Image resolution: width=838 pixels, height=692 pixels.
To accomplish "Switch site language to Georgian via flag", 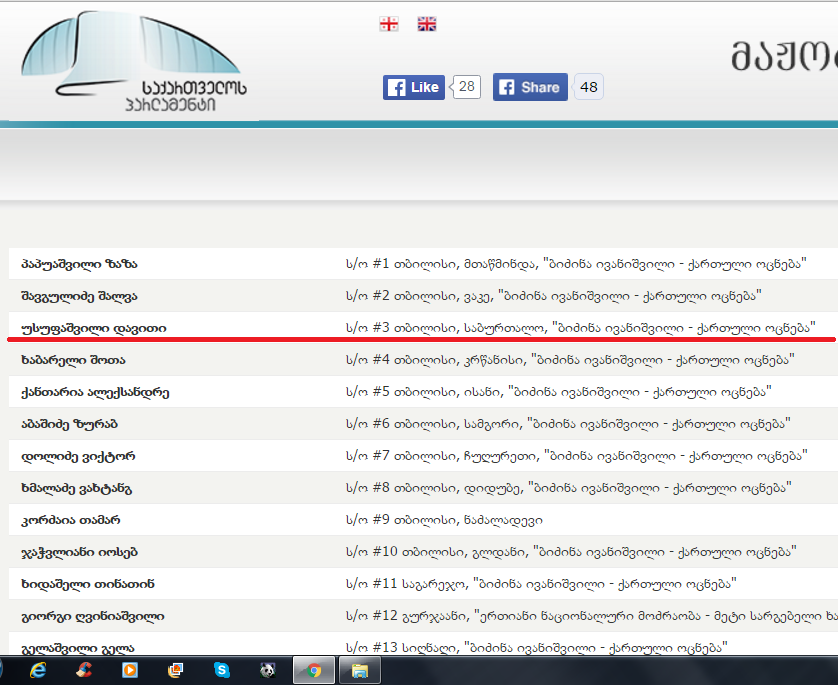I will (389, 24).
